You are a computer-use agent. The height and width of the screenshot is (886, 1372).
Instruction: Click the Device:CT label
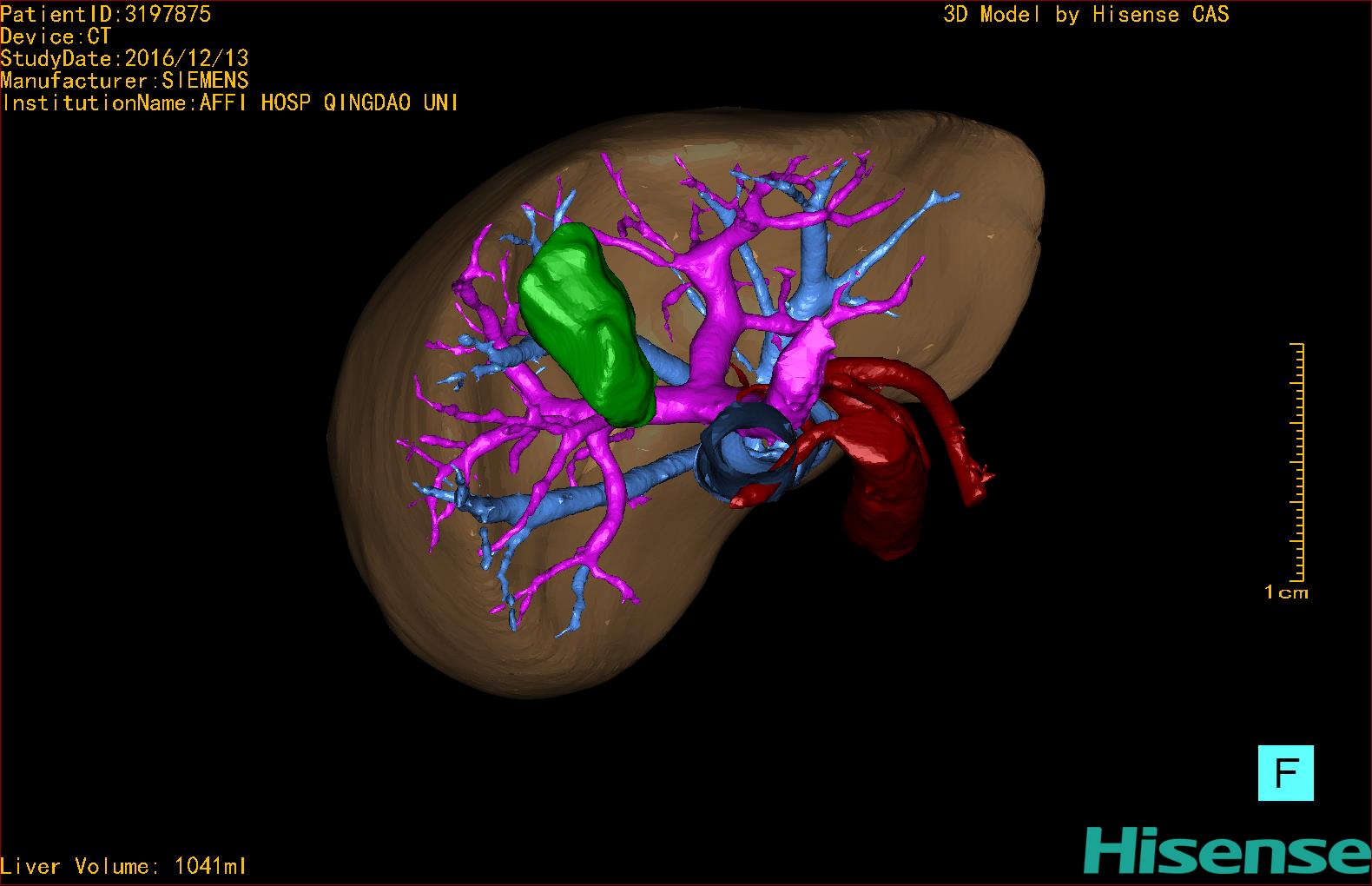[x=56, y=36]
